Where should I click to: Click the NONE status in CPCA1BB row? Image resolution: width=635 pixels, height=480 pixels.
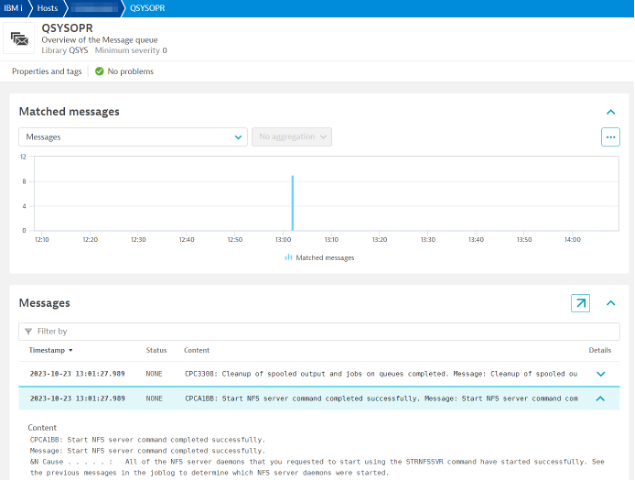tap(154, 399)
